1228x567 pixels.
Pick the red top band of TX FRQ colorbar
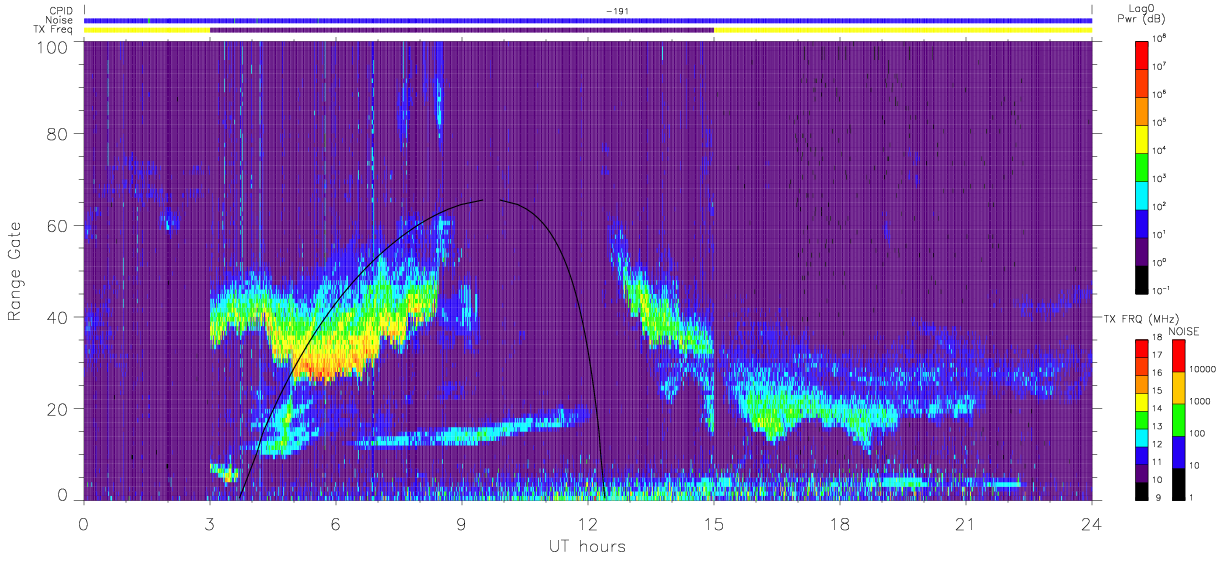click(x=1142, y=348)
